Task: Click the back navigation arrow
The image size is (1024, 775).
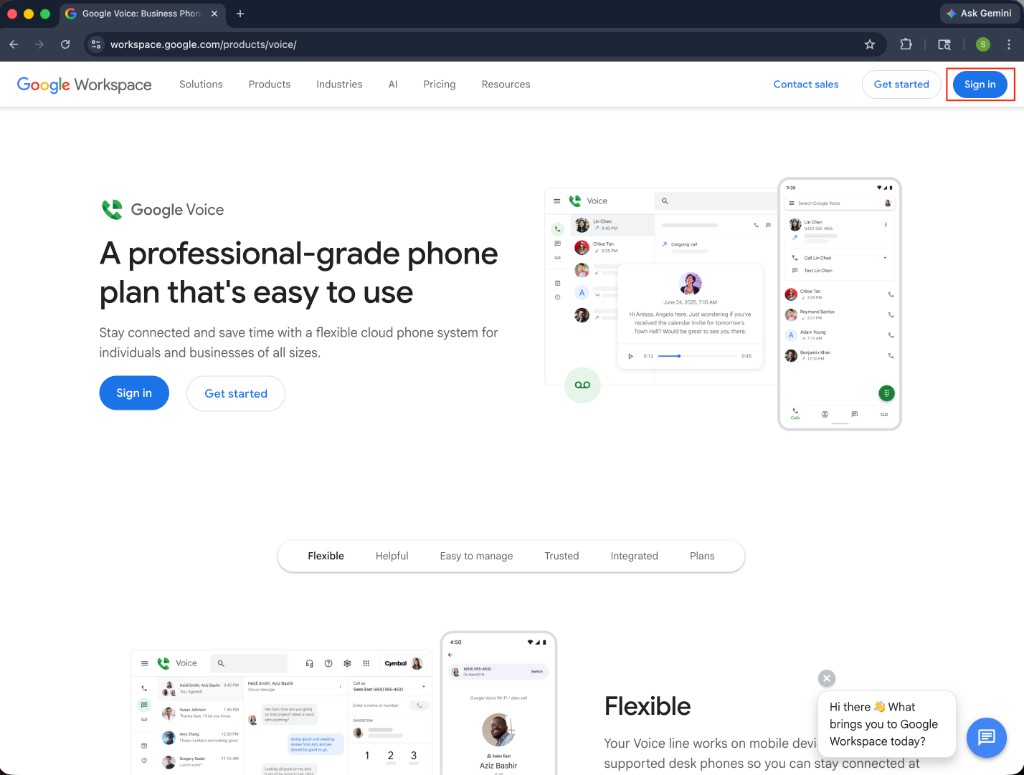Action: click(15, 44)
